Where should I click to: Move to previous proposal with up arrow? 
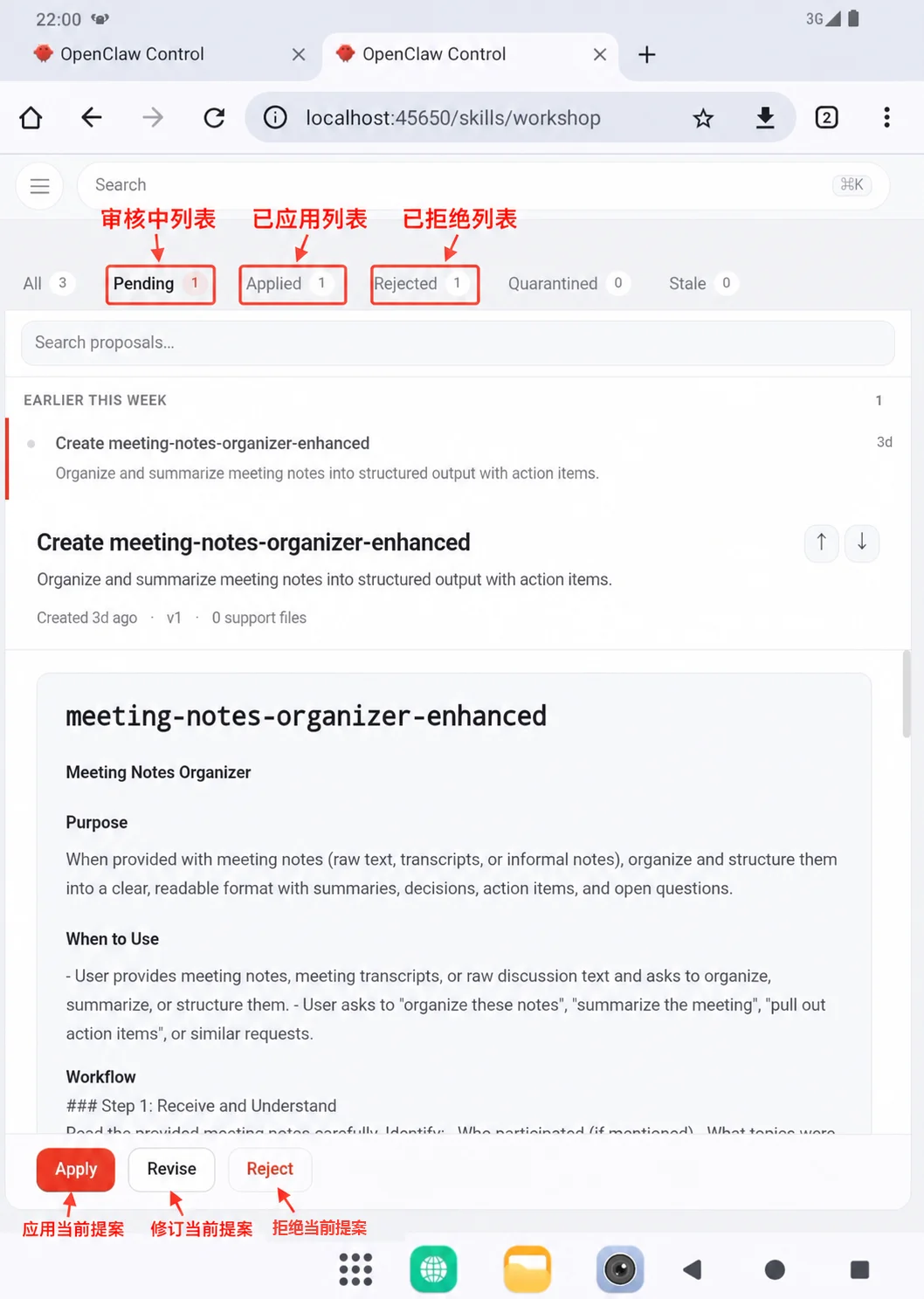pos(821,542)
